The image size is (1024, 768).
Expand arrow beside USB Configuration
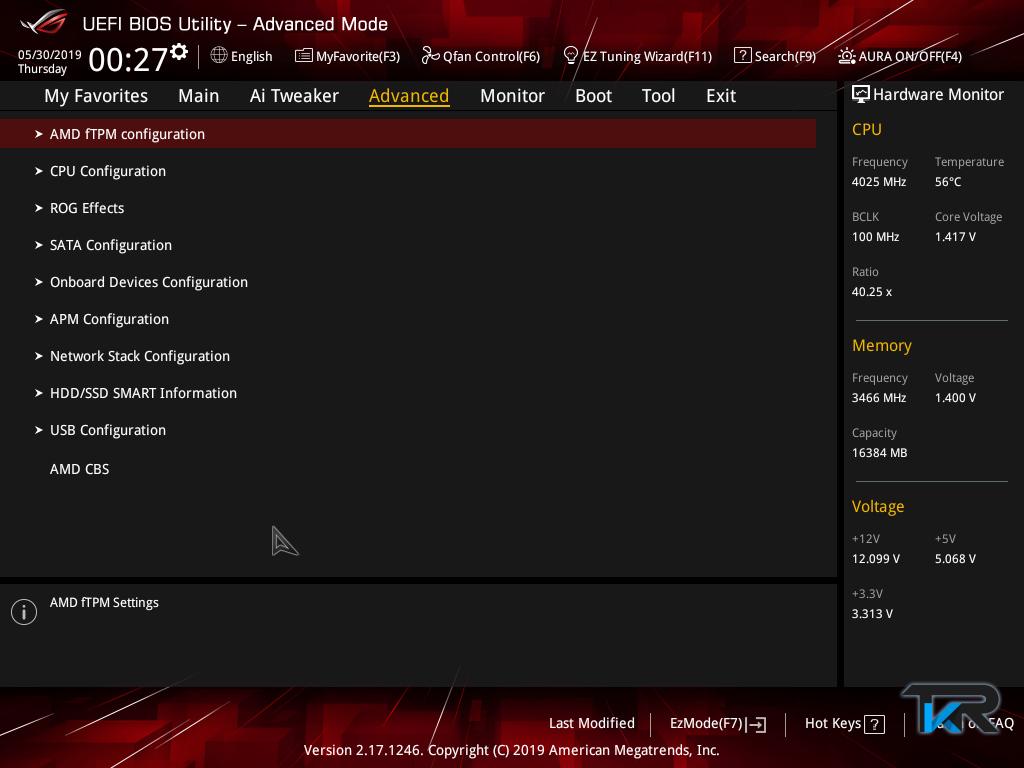pos(39,430)
